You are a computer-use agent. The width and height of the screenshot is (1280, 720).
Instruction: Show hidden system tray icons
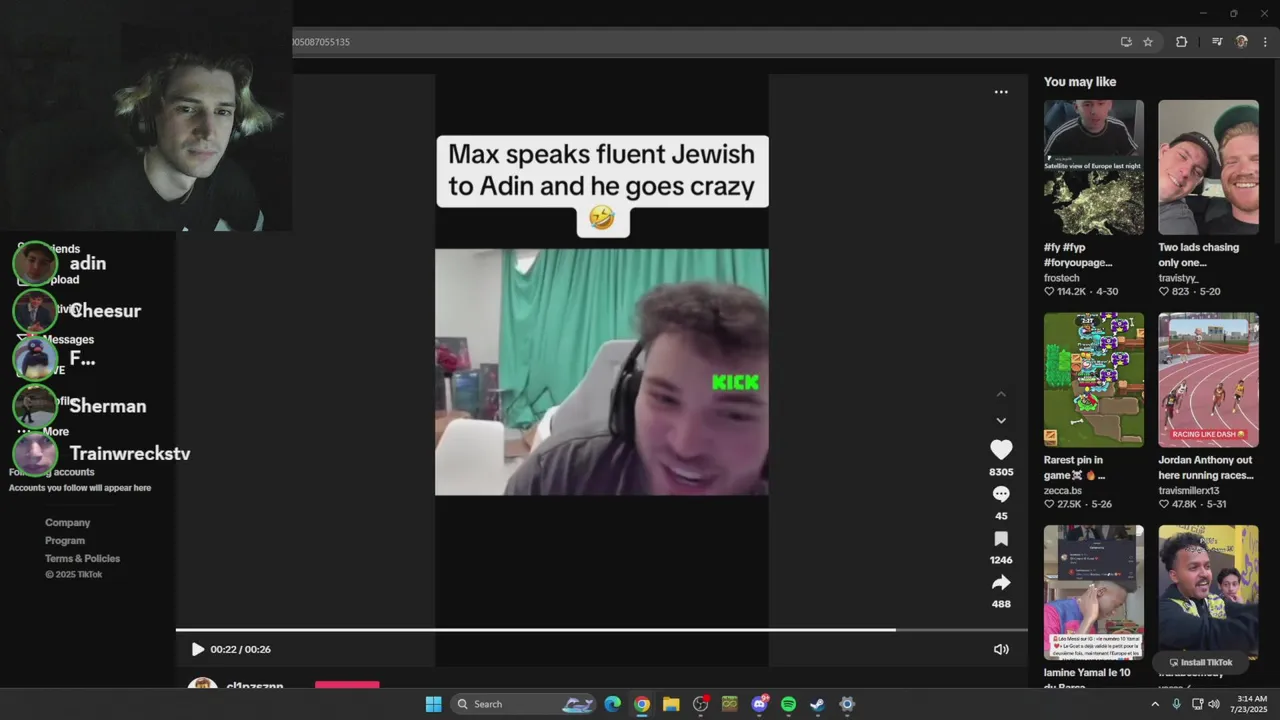1155,704
